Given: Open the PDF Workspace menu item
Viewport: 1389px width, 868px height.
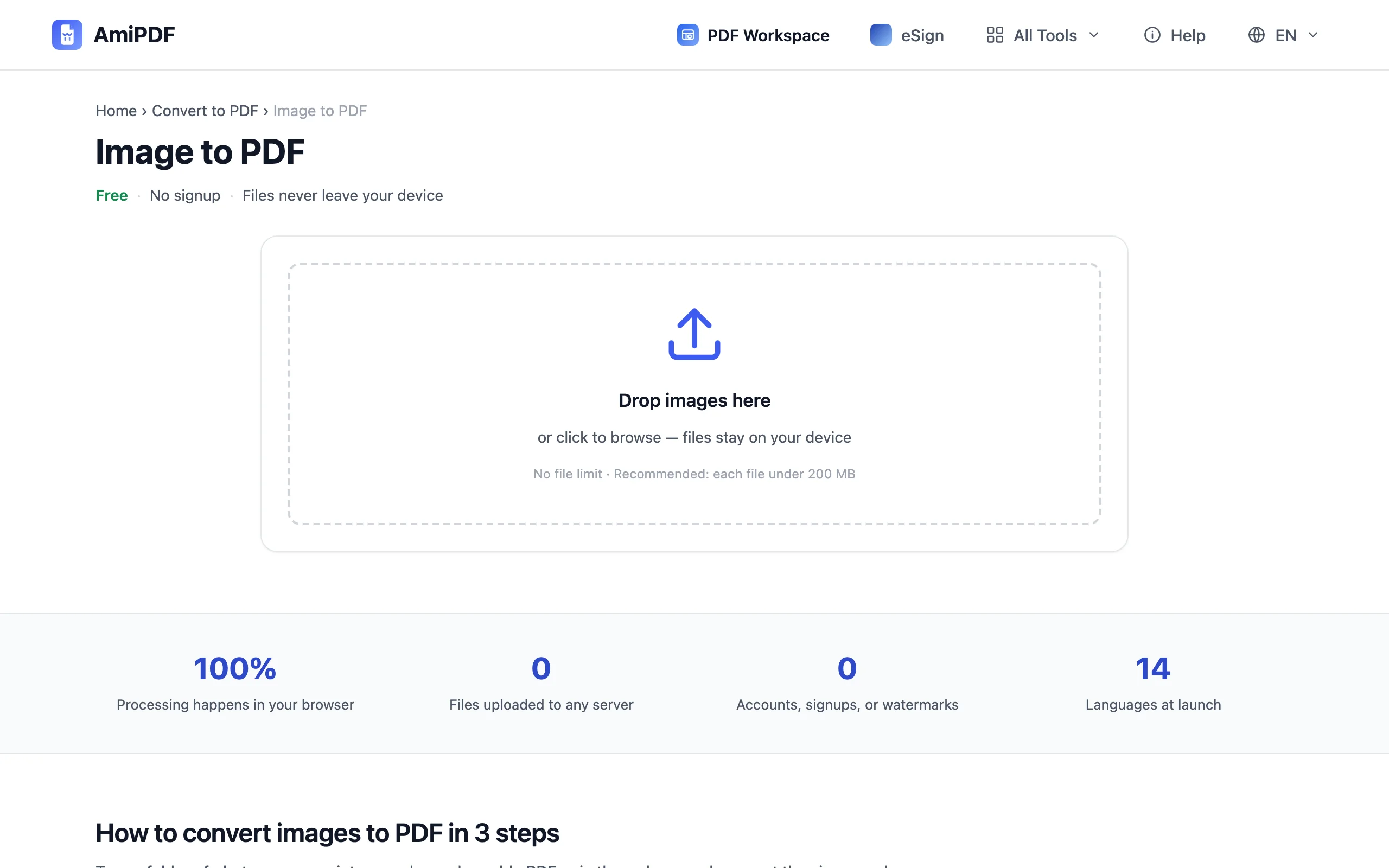Looking at the screenshot, I should tap(753, 35).
